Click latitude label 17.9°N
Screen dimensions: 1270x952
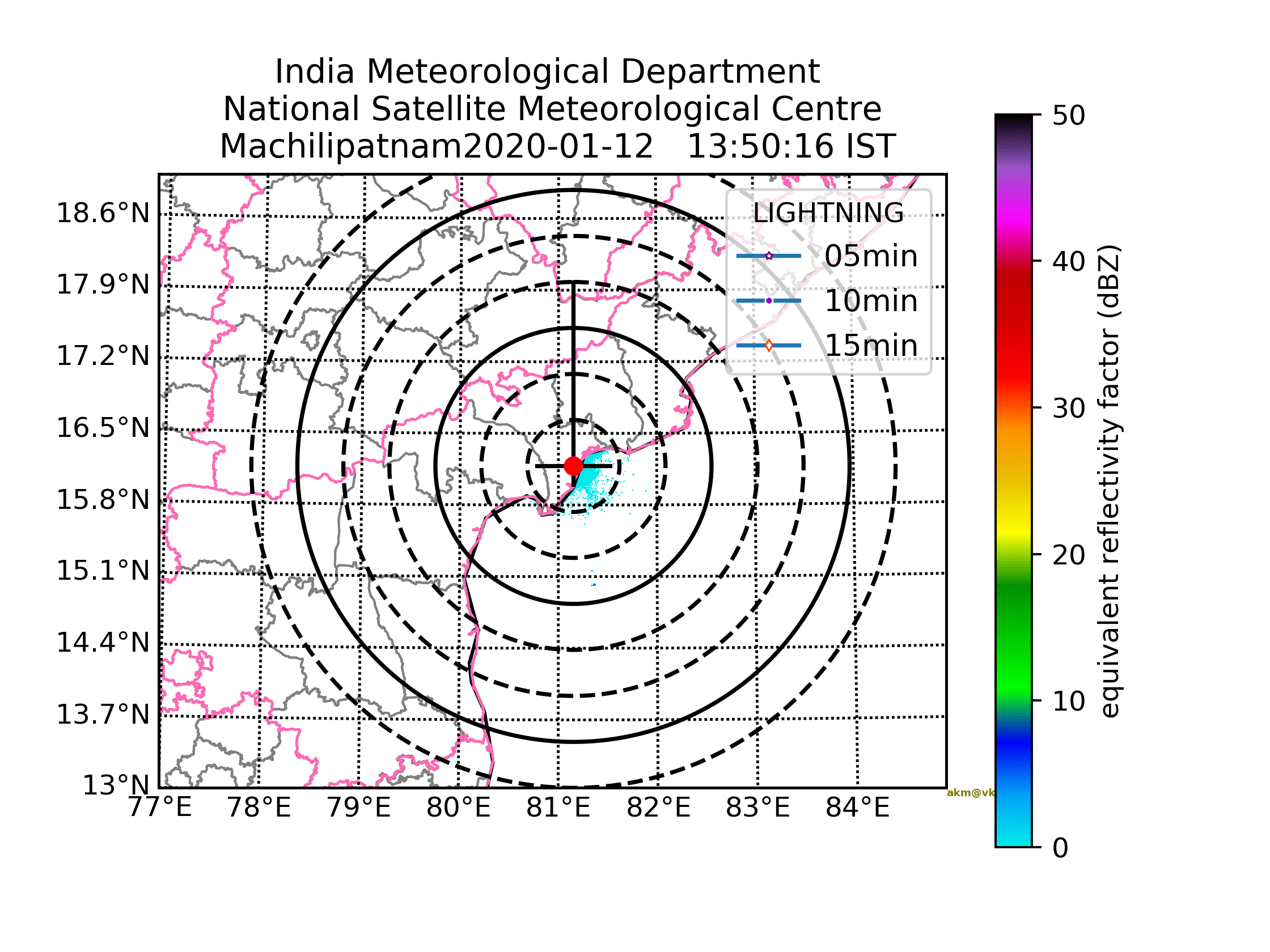point(103,285)
